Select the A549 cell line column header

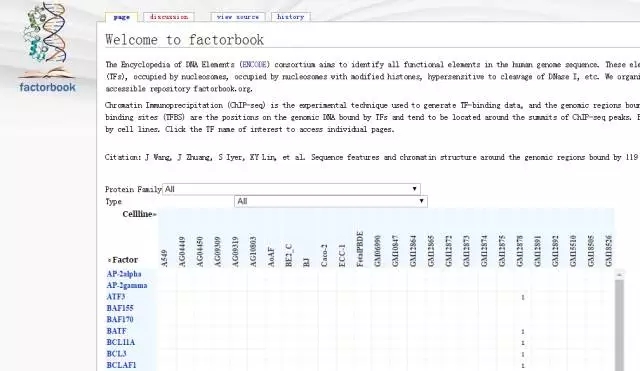(x=164, y=258)
